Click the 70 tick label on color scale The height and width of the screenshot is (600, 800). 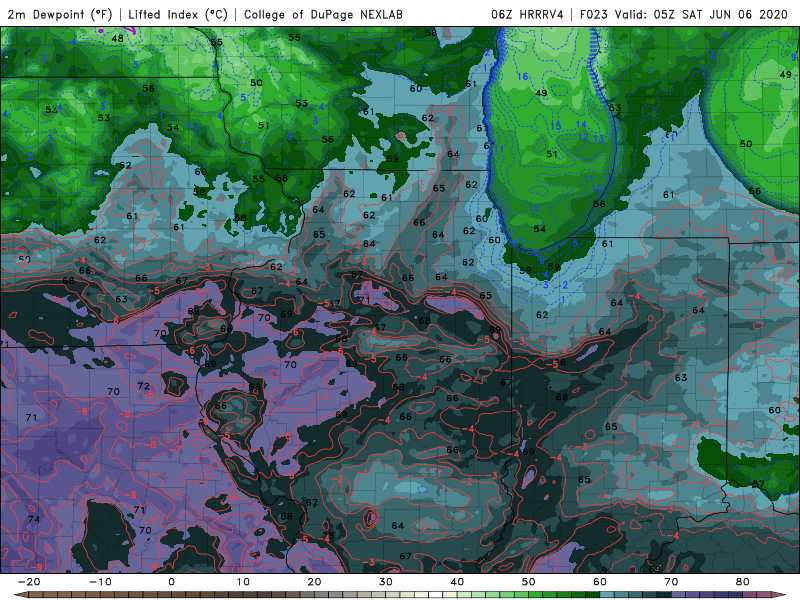(x=671, y=582)
